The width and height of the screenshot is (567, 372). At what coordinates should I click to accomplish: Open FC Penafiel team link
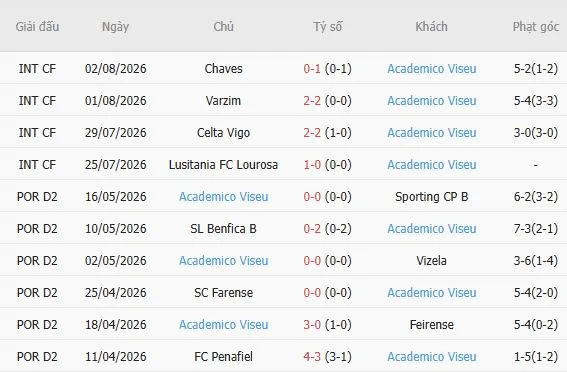pyautogui.click(x=223, y=356)
